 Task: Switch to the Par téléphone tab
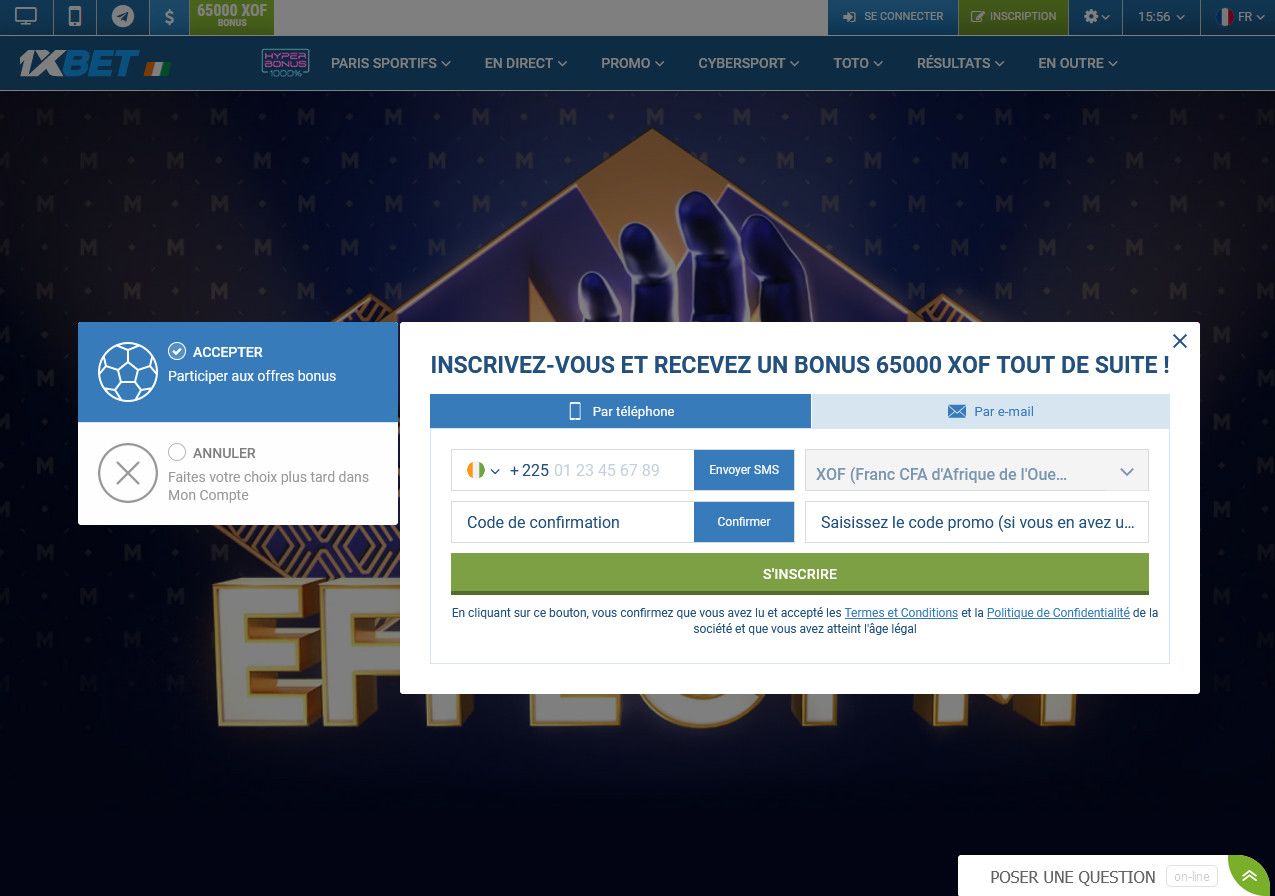click(x=620, y=411)
